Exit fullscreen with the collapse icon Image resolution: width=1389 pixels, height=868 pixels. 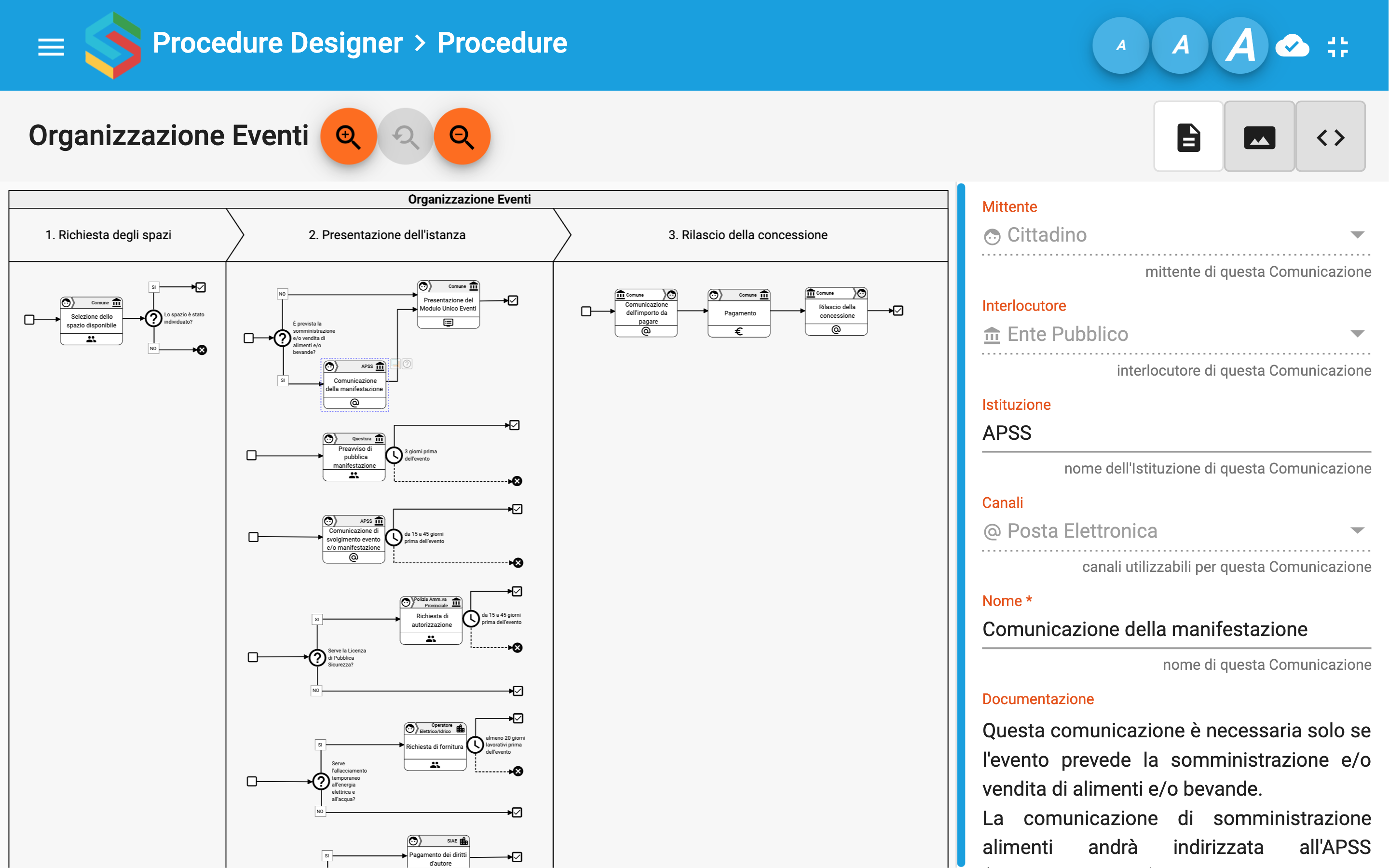(1337, 46)
